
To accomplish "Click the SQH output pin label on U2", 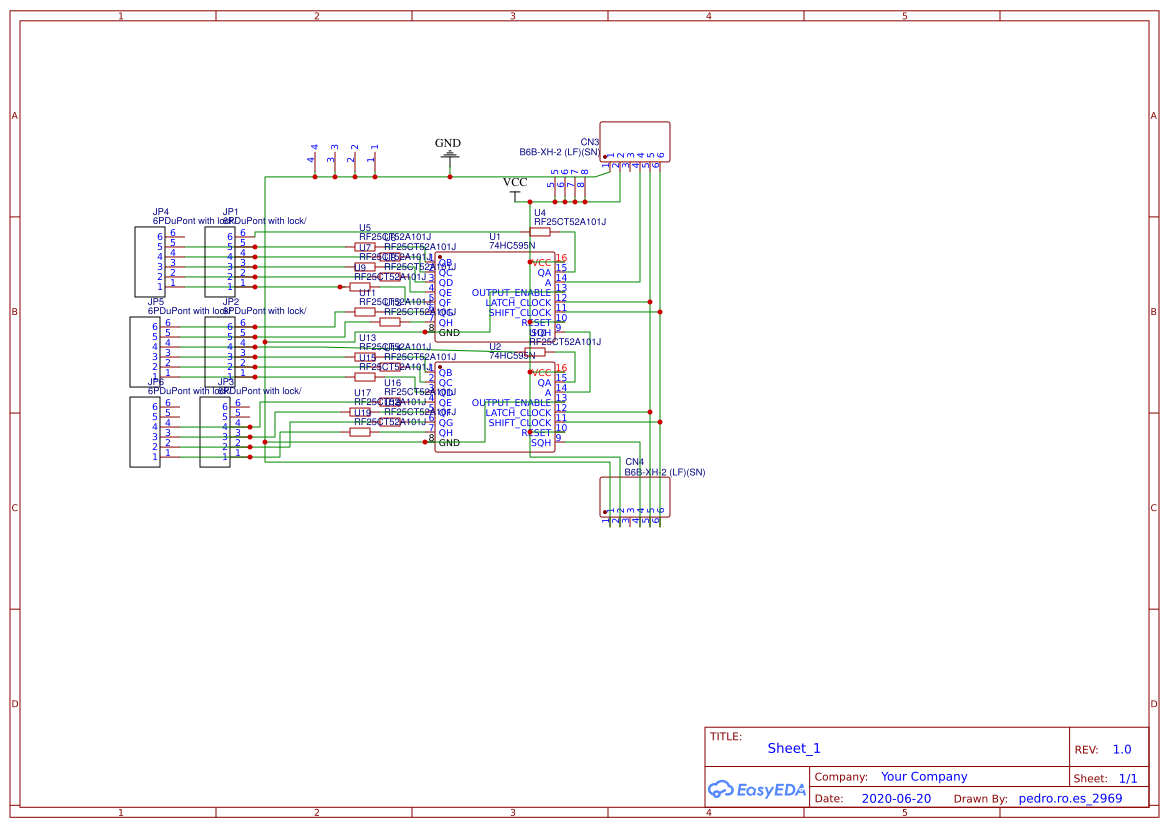I will (540, 443).
